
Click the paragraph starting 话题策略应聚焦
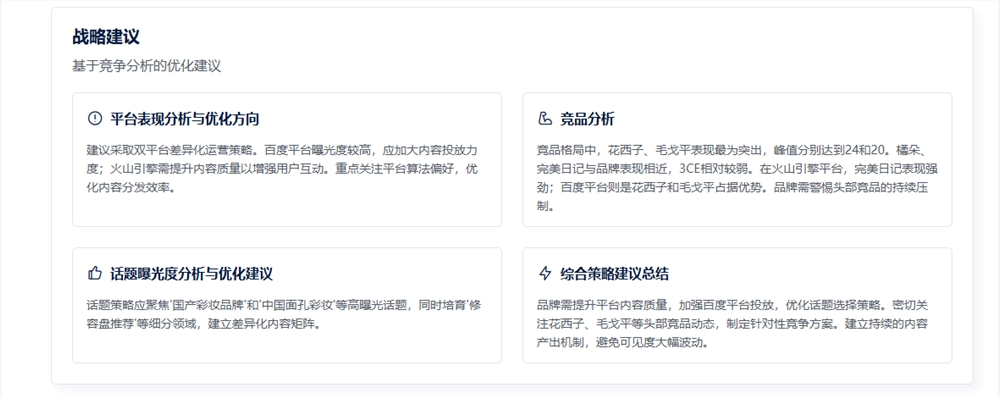point(284,314)
